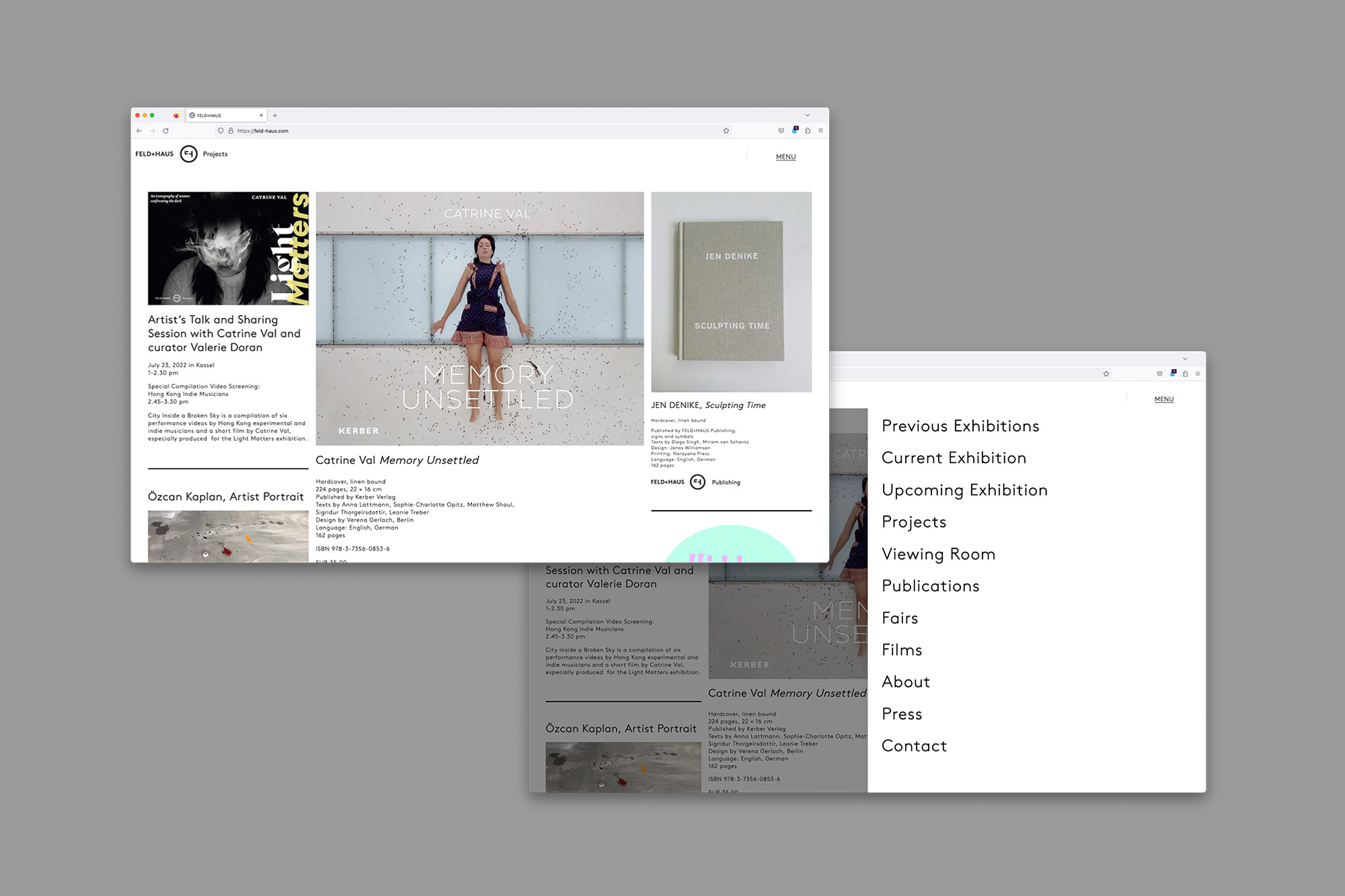Open a new tab with the plus button
The image size is (1345, 896).
click(x=275, y=116)
